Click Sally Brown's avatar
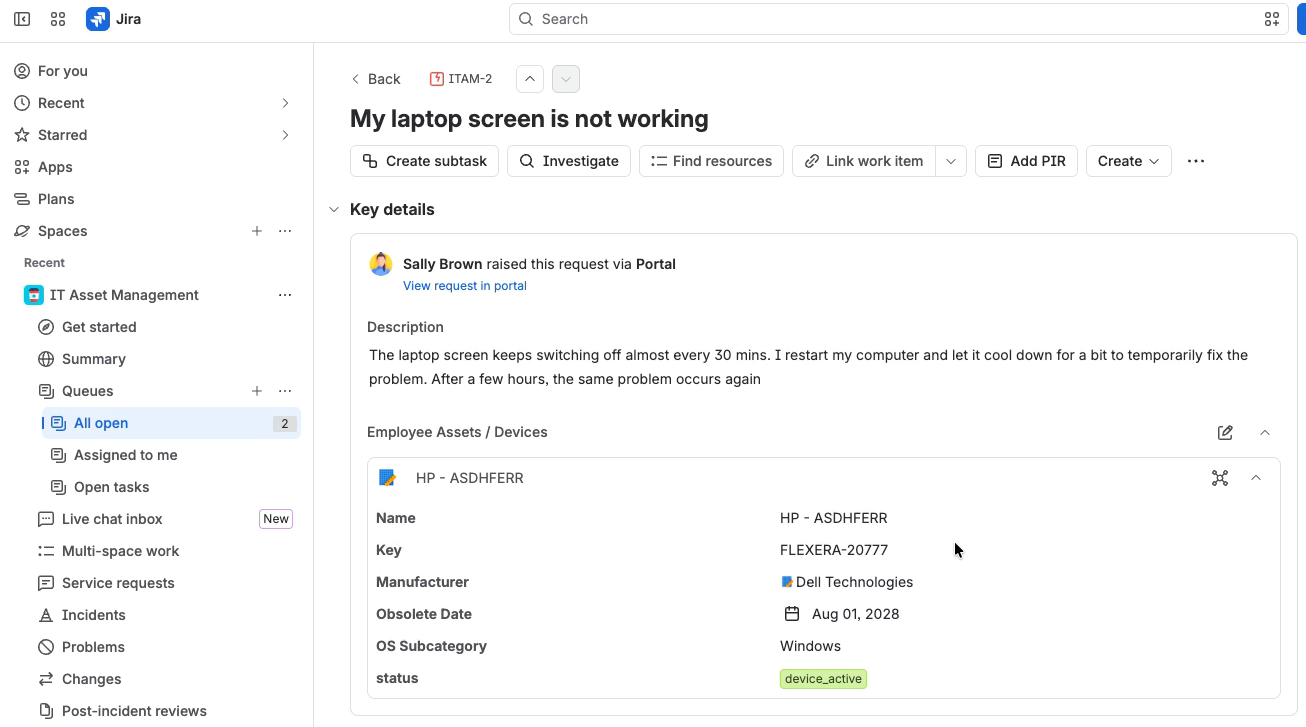Image resolution: width=1306 pixels, height=727 pixels. pos(381,264)
